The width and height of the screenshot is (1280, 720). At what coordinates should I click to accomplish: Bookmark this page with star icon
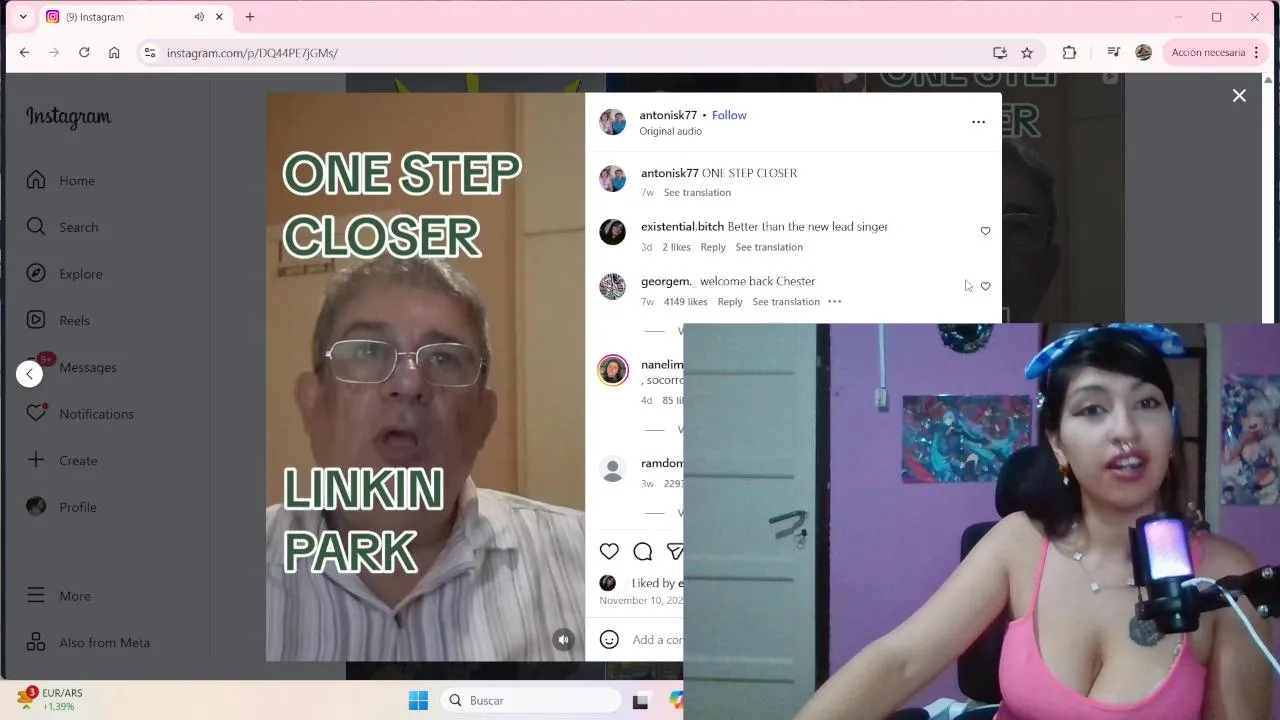[x=1027, y=52]
